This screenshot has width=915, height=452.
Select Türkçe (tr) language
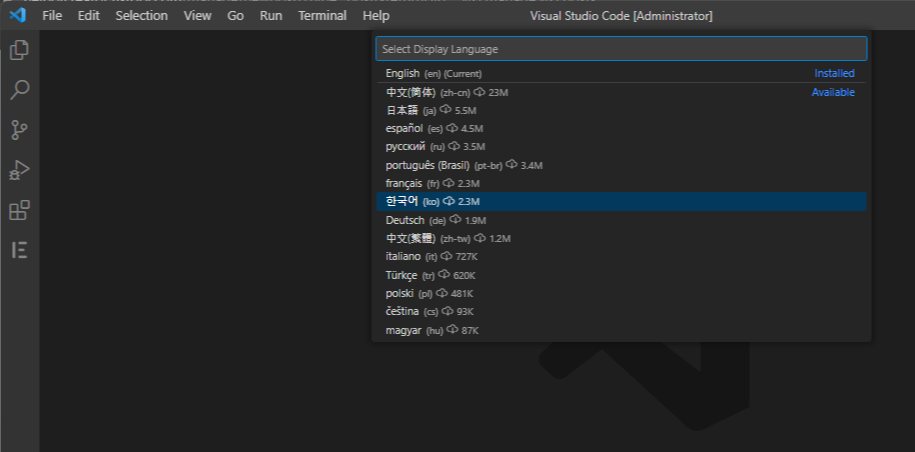tap(621, 275)
